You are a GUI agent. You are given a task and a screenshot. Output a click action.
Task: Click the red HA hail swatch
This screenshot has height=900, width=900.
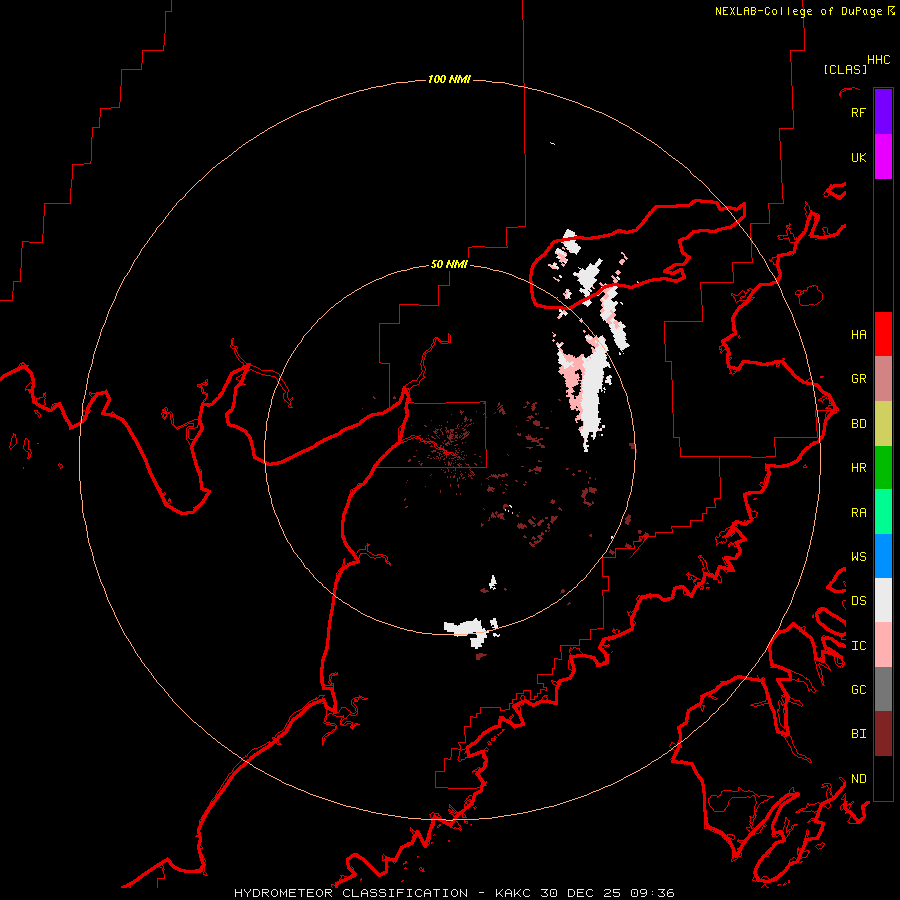(x=883, y=334)
